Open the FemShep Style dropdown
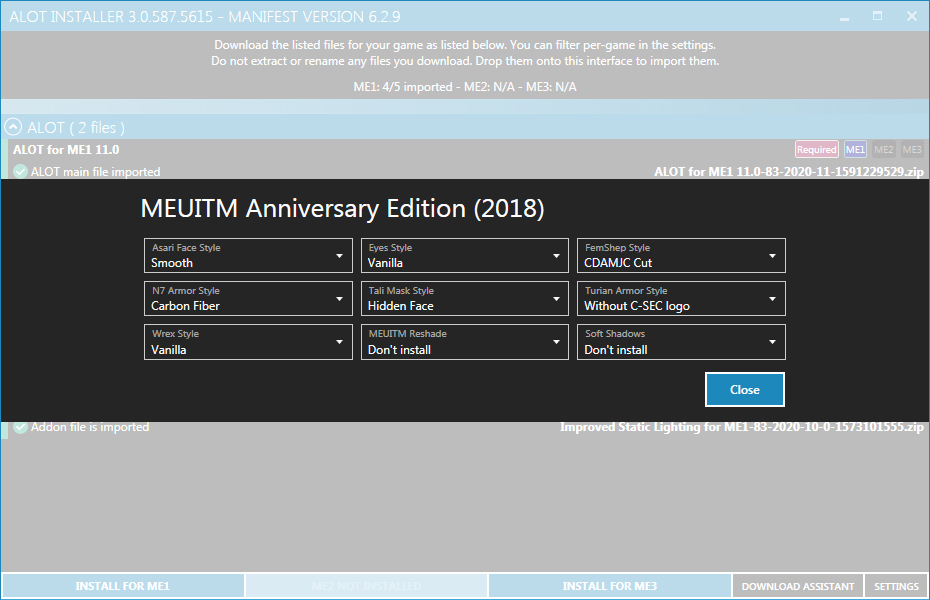930x600 pixels. tap(681, 256)
